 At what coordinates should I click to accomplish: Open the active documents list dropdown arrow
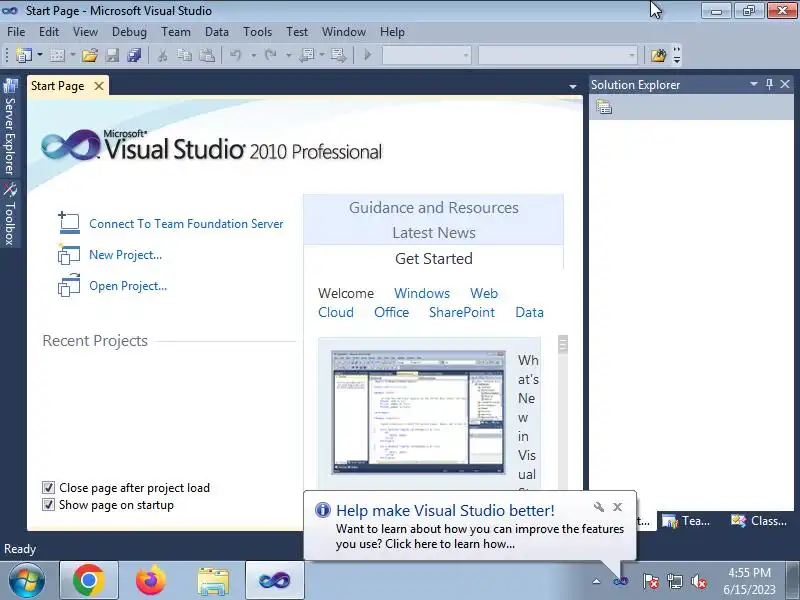[x=573, y=87]
